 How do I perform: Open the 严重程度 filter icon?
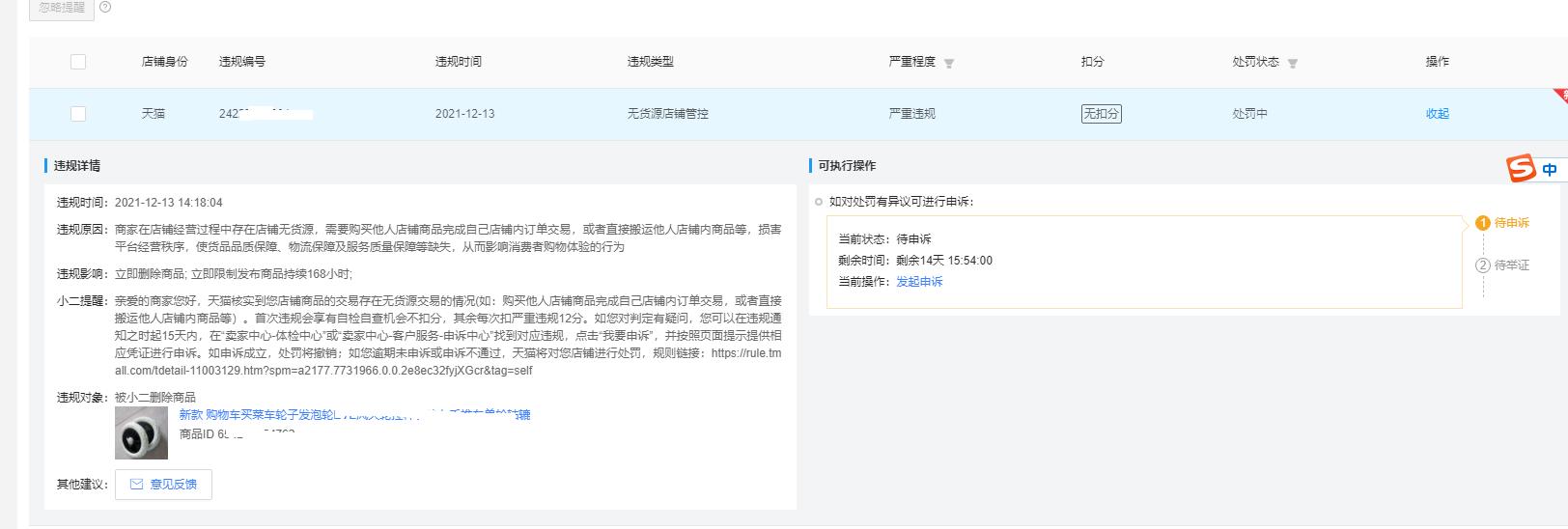pyautogui.click(x=949, y=64)
